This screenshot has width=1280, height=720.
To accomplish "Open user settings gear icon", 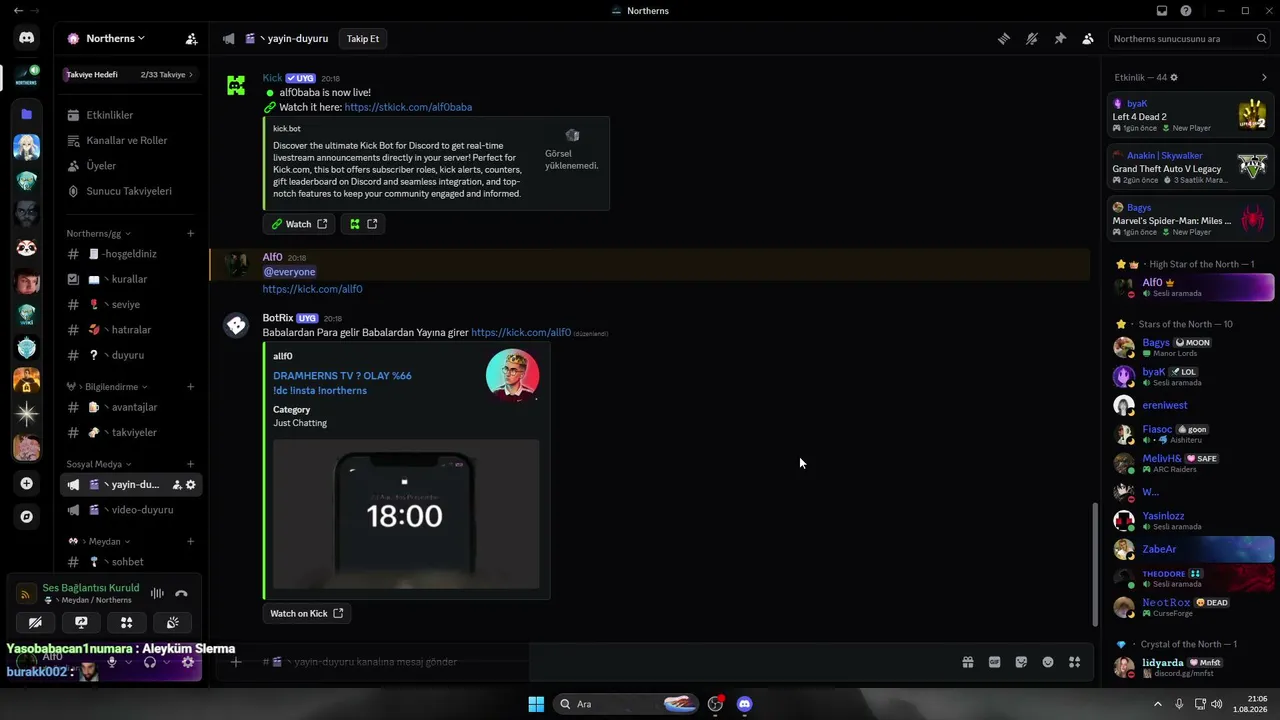I will 190,662.
